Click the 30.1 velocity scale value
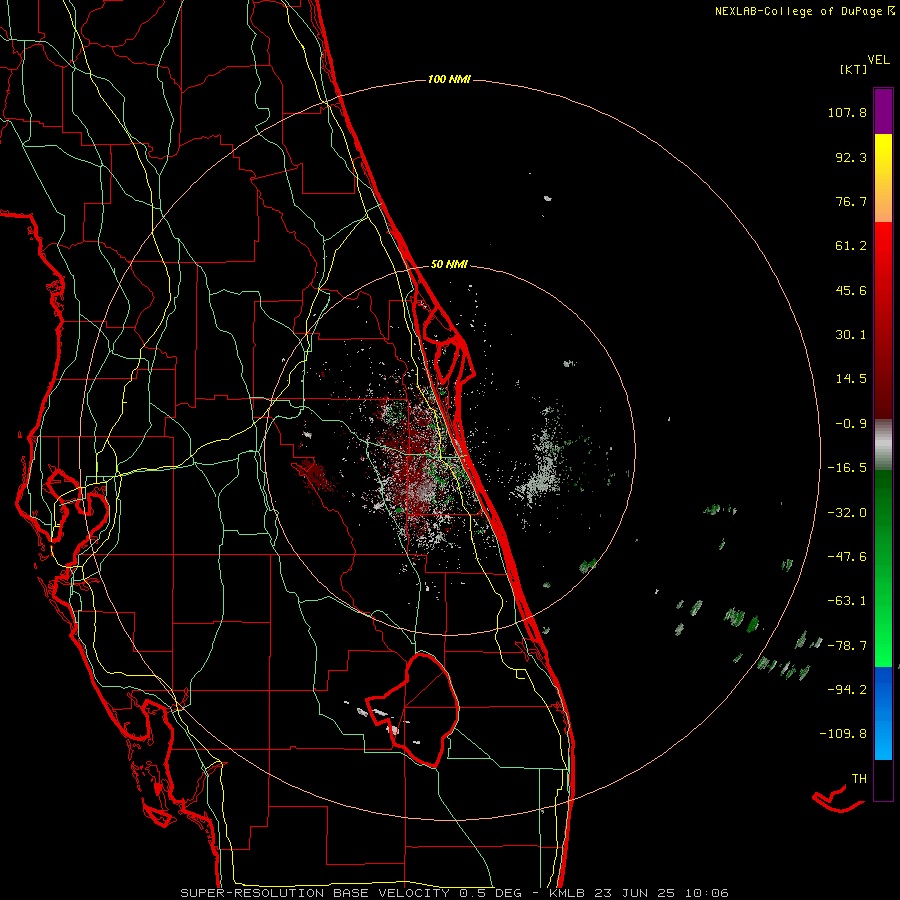900x900 pixels. (851, 335)
